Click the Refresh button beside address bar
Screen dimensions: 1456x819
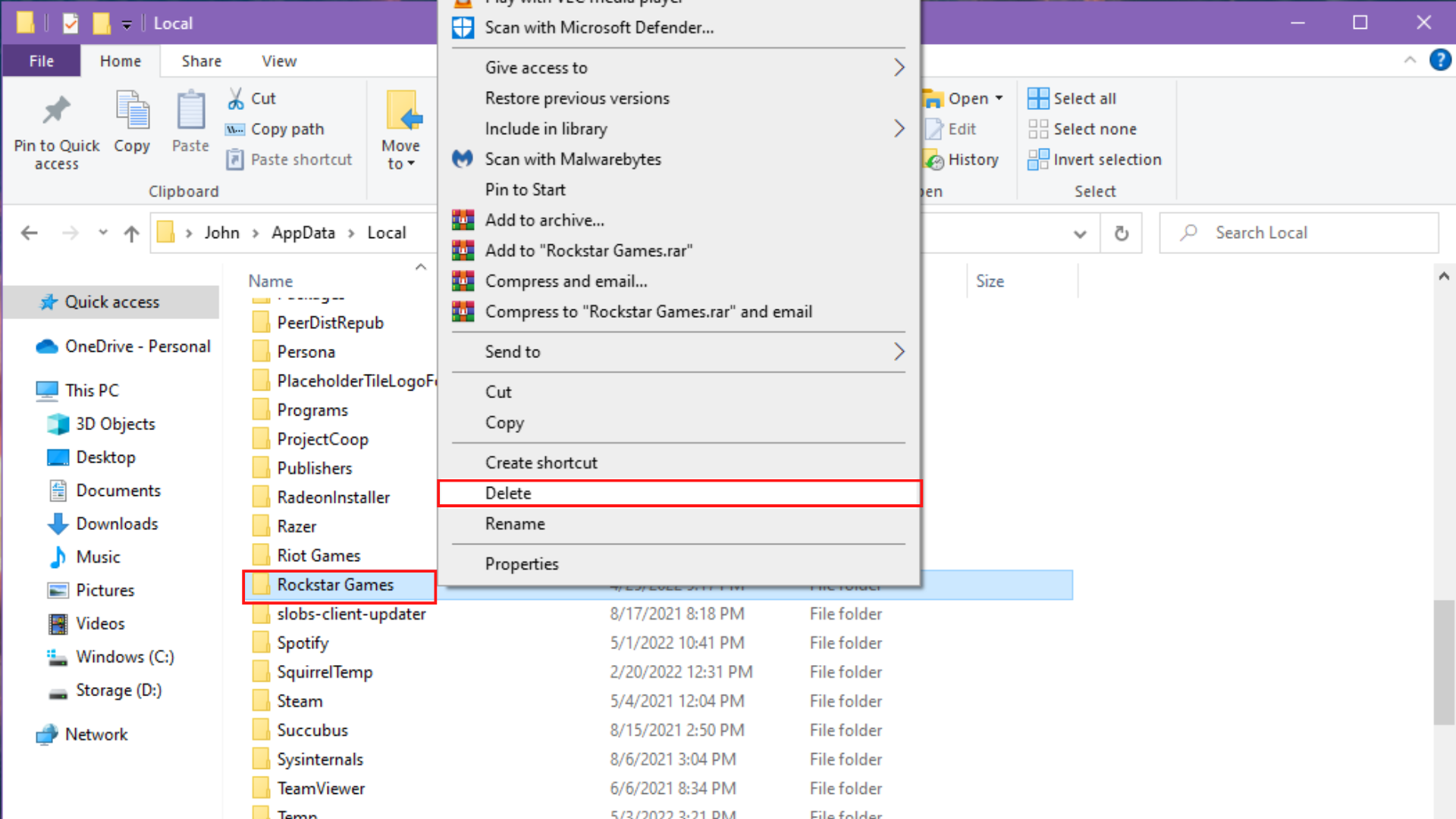1122,233
